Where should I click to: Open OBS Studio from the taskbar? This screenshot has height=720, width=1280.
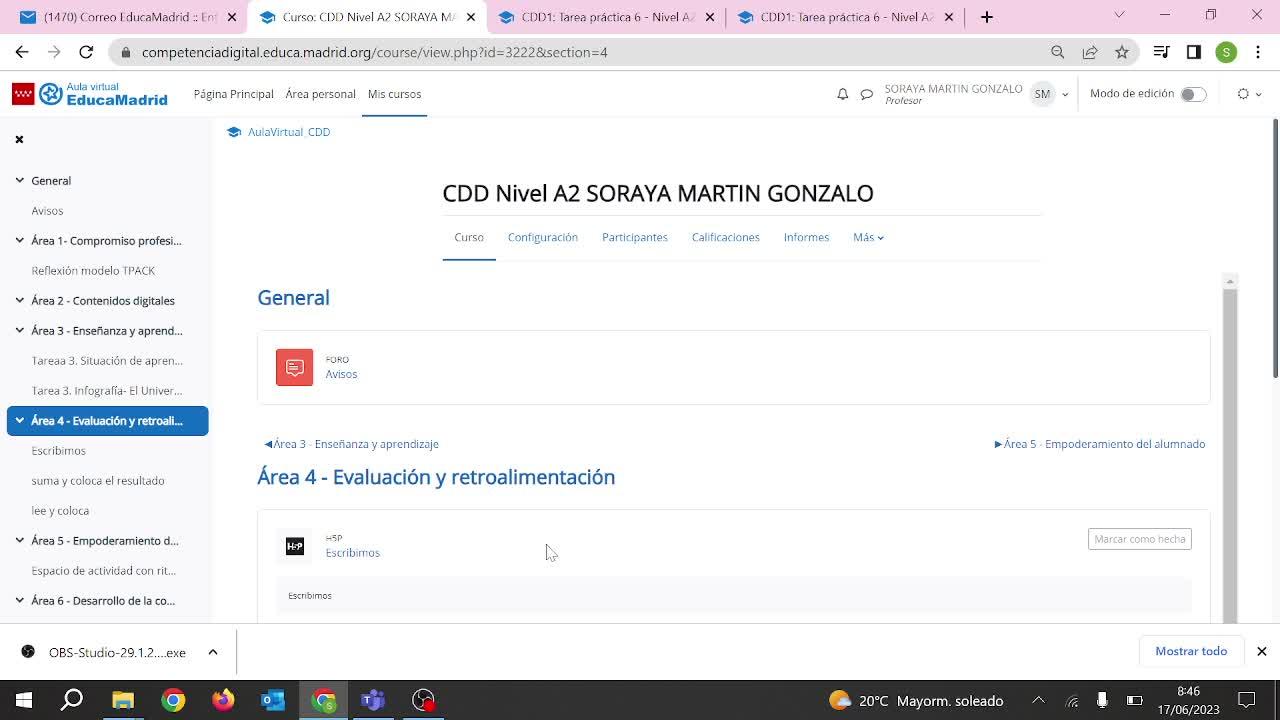pyautogui.click(x=423, y=700)
